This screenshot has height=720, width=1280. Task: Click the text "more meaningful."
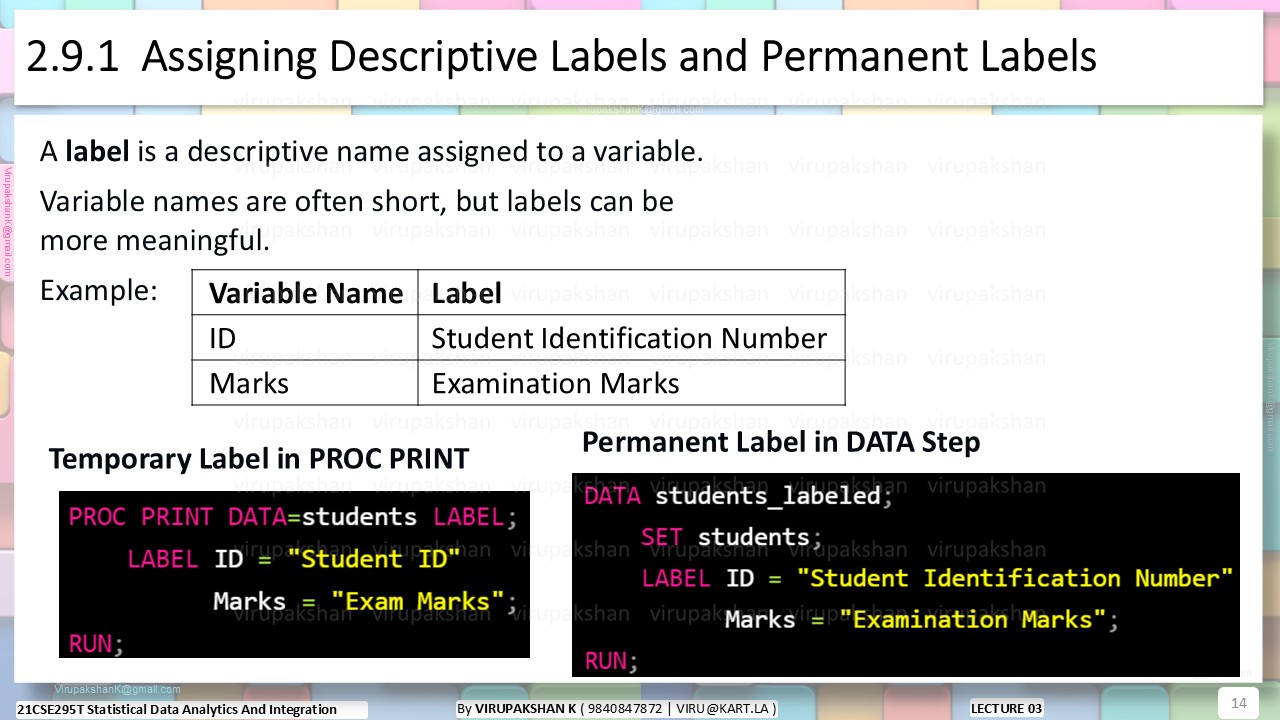pyautogui.click(x=155, y=241)
